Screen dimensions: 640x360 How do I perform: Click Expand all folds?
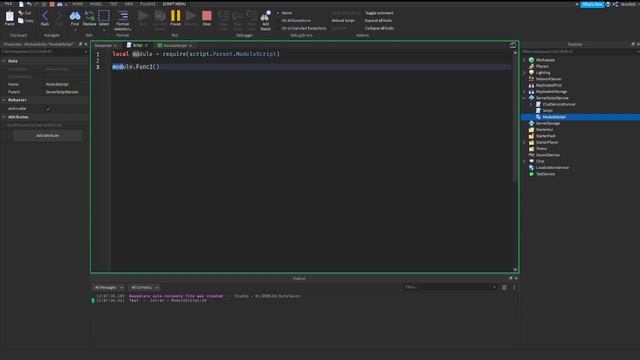click(x=378, y=20)
